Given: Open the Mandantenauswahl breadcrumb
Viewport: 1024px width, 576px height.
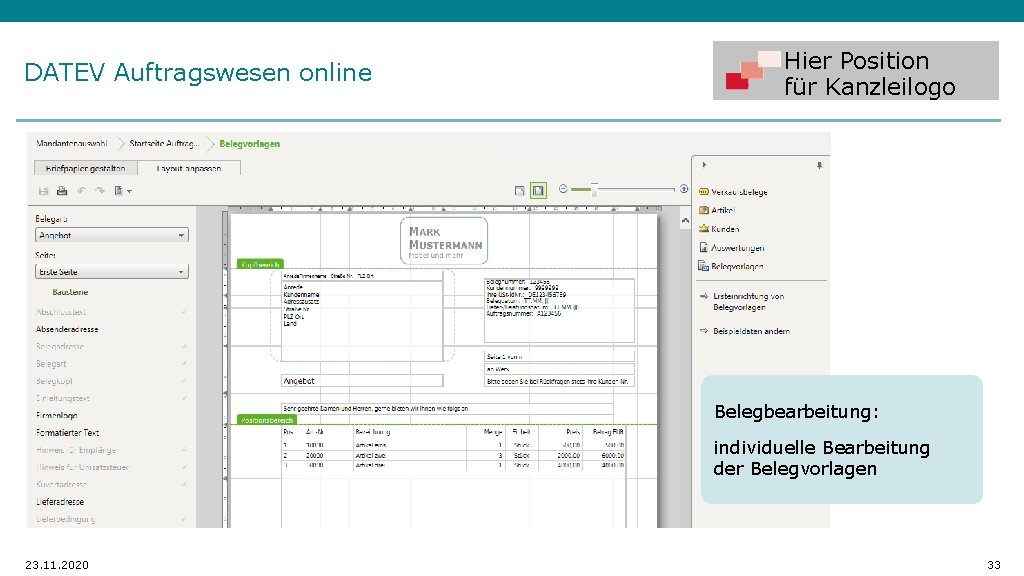Looking at the screenshot, I should click(x=72, y=143).
